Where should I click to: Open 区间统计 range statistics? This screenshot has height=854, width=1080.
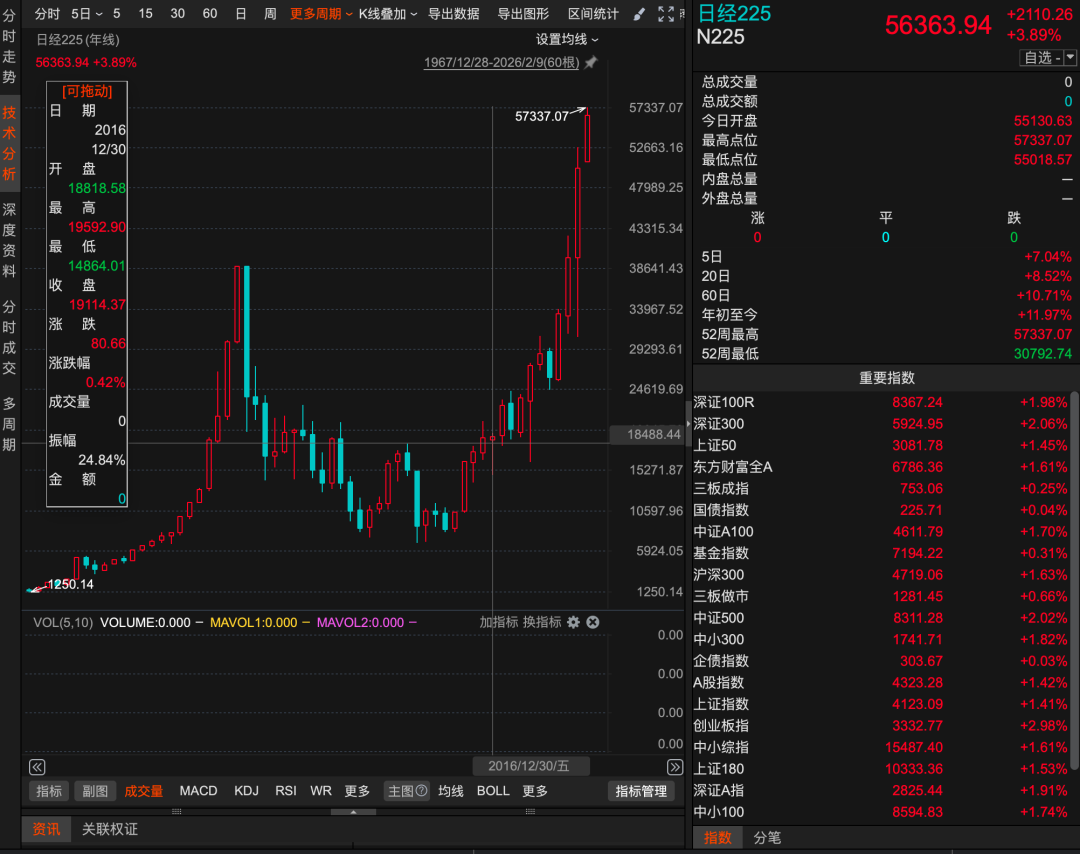(593, 14)
